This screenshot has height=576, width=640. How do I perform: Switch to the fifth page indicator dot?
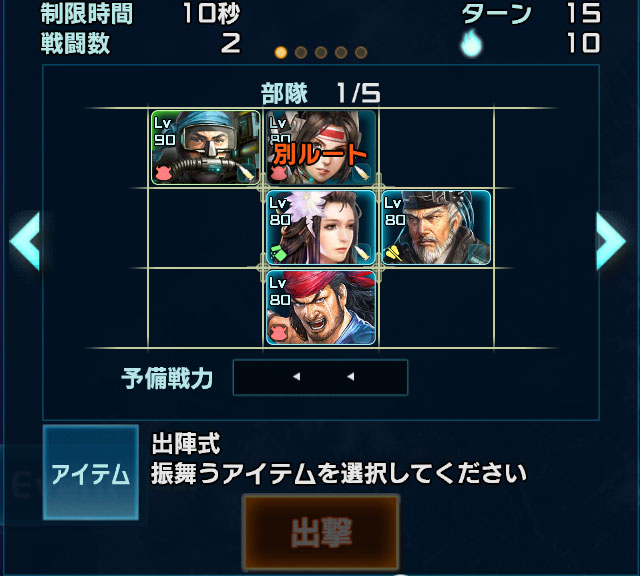point(361,52)
